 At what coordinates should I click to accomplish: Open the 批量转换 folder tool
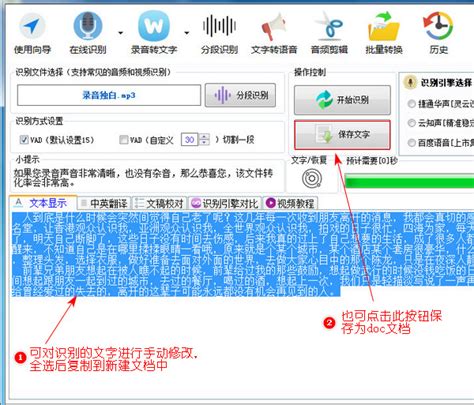pos(384,26)
